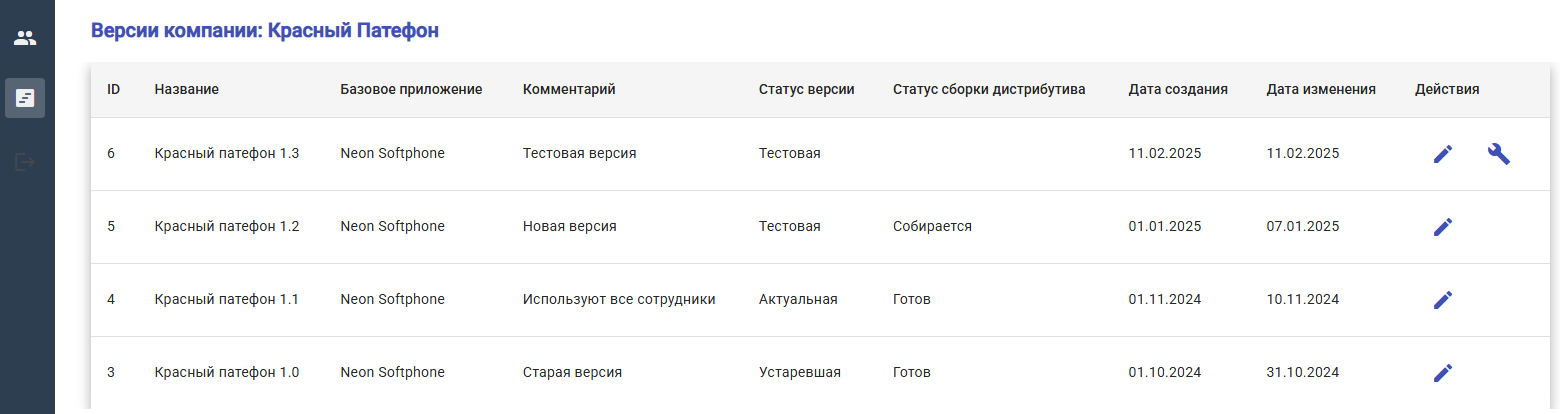Click the Актуальная status cell
This screenshot has height=414, width=1560.
point(798,300)
